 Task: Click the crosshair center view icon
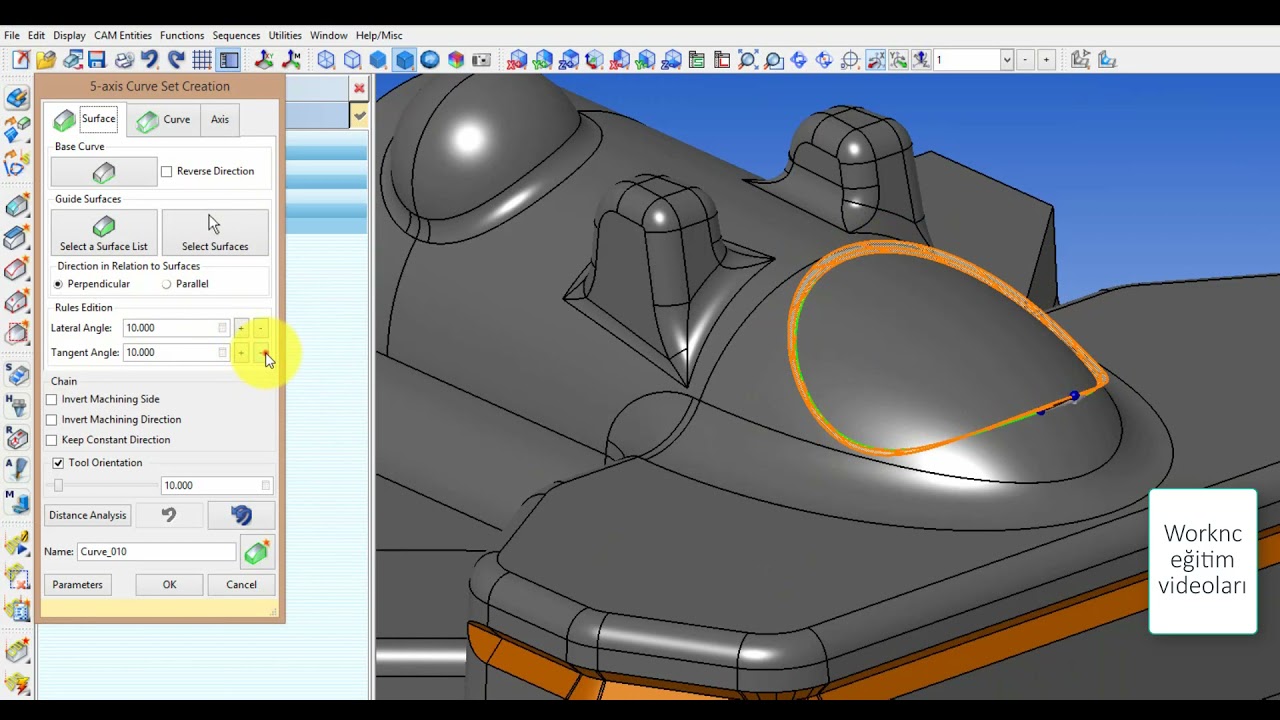click(850, 60)
